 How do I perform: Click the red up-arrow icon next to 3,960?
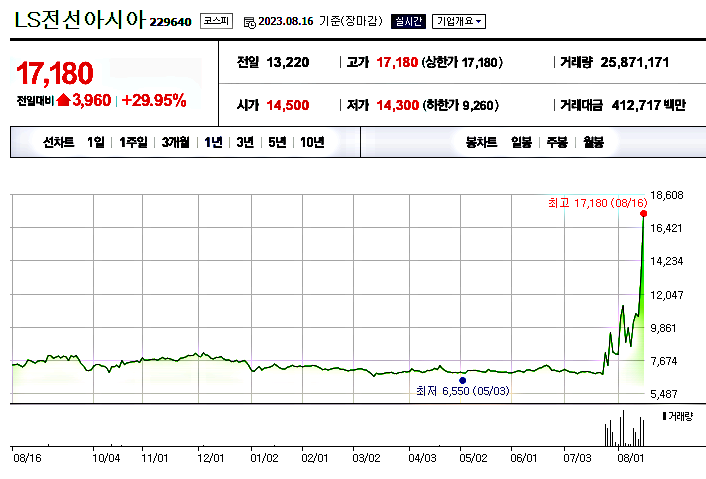pos(63,99)
